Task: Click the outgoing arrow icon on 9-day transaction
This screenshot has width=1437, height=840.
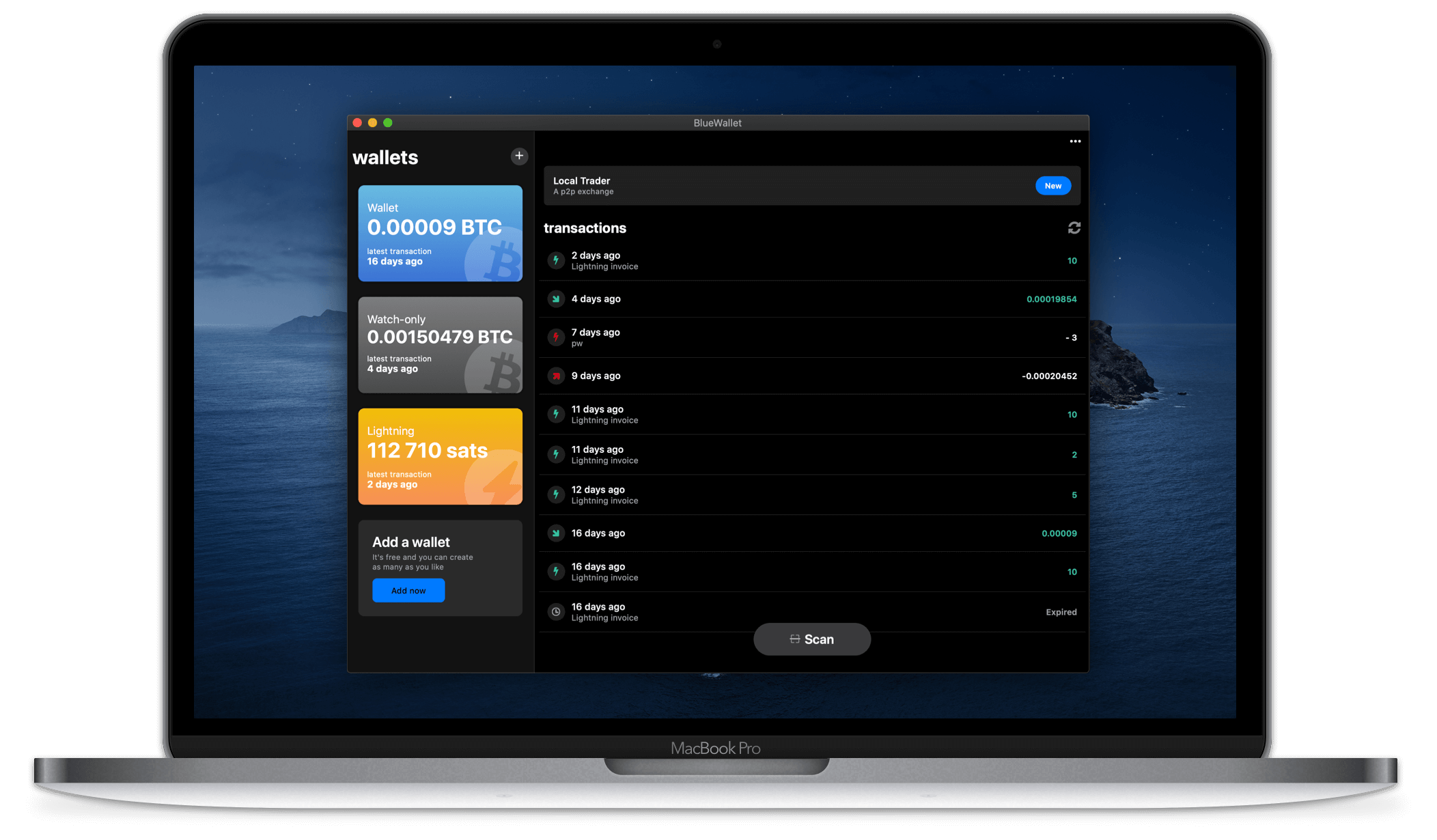Action: (556, 376)
